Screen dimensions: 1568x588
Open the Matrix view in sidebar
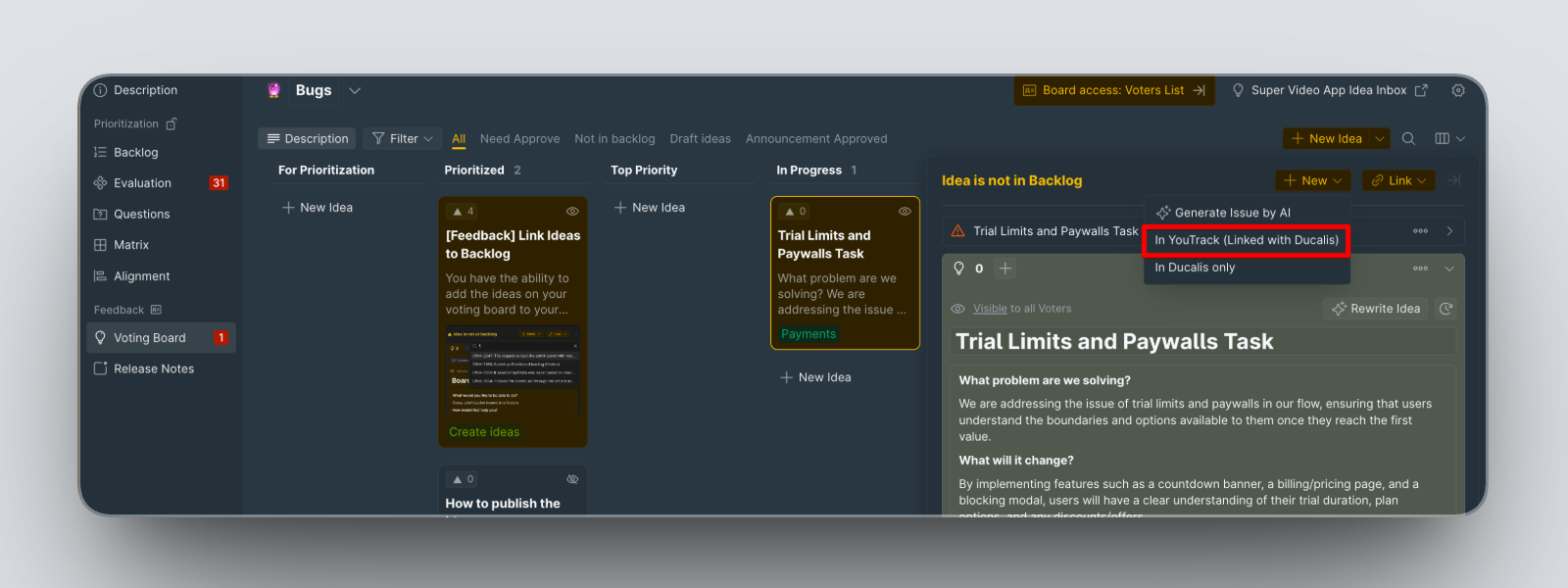(x=130, y=245)
